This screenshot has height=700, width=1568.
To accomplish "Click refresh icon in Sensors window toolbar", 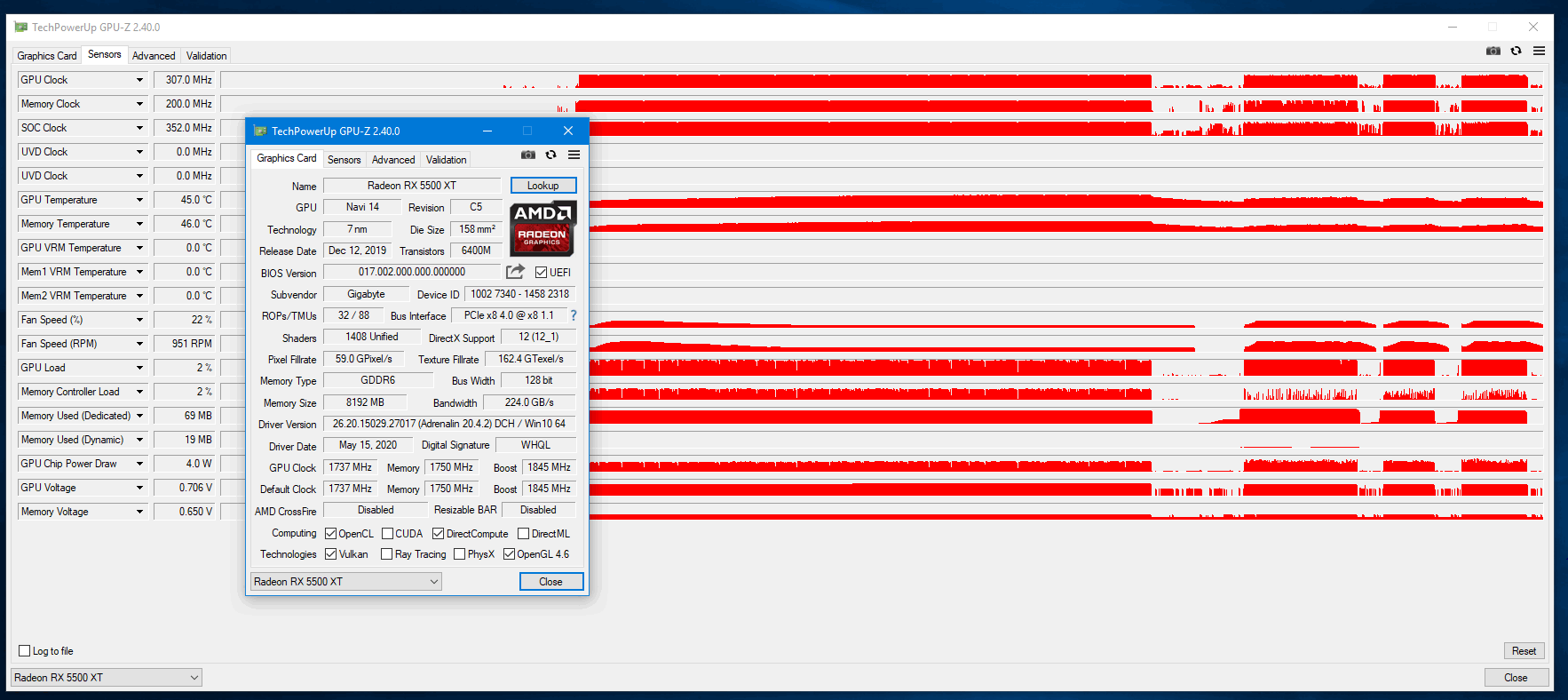I will click(1517, 51).
